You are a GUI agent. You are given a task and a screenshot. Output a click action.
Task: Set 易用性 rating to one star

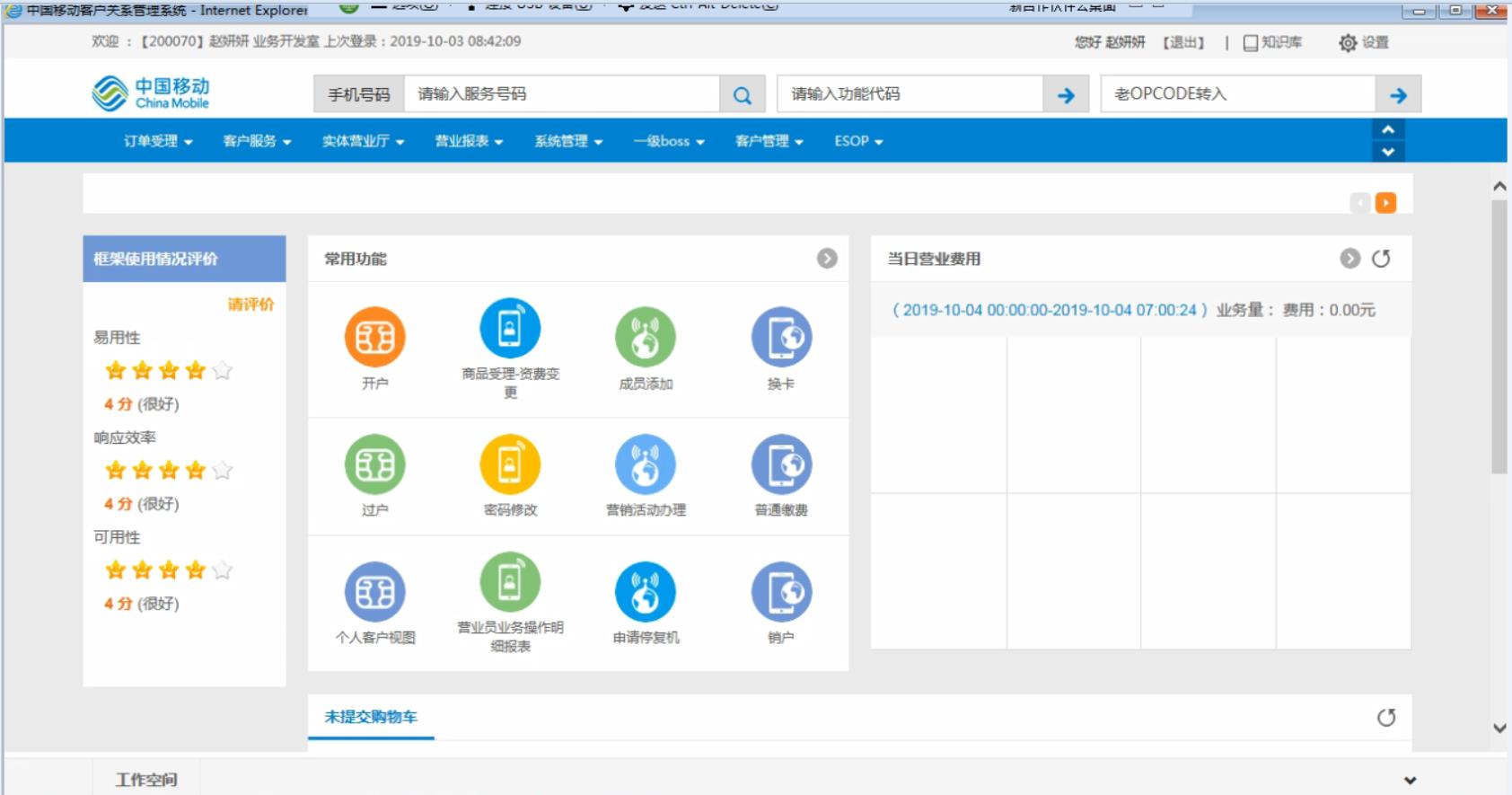(115, 370)
